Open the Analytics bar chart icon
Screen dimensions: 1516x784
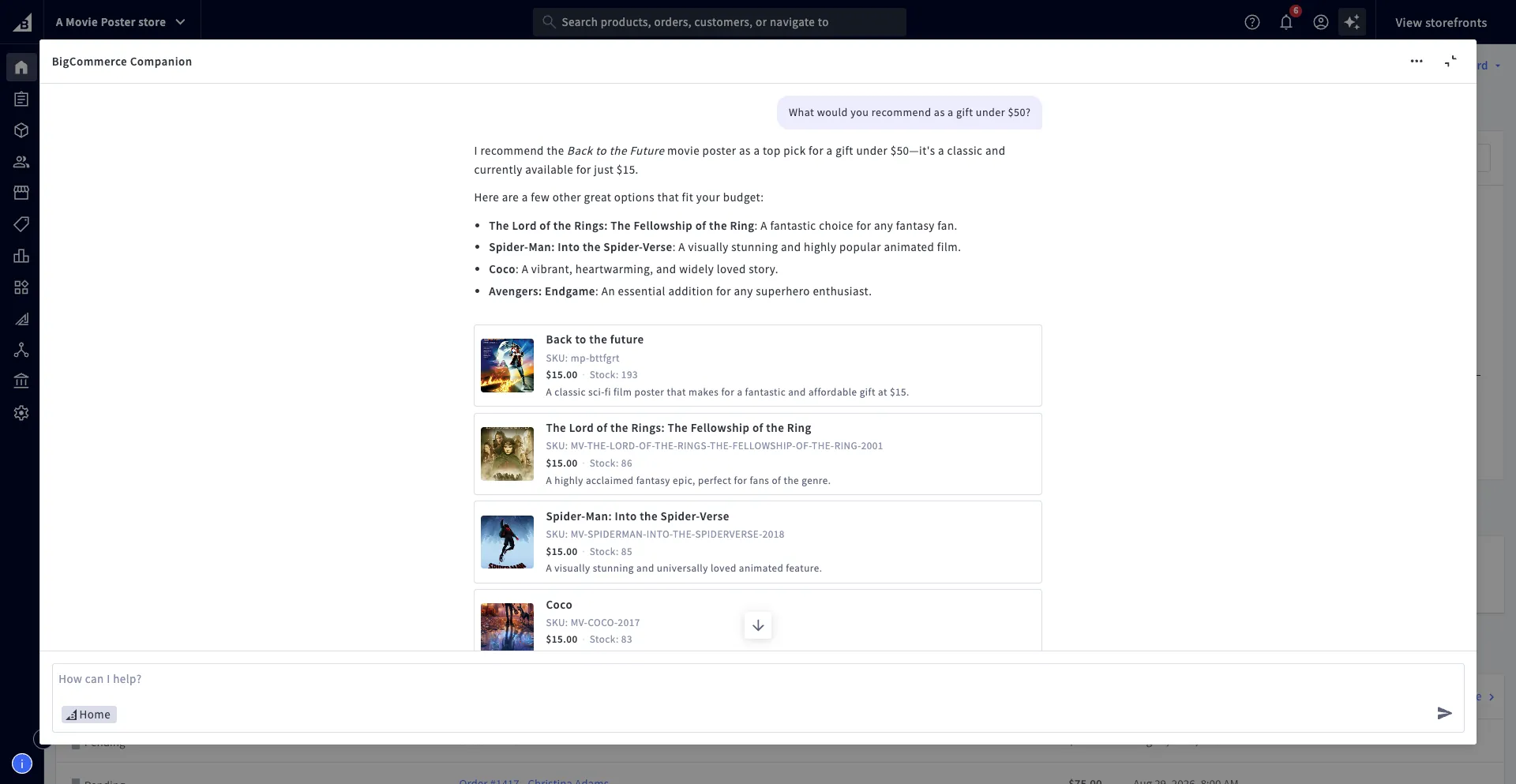pos(21,256)
